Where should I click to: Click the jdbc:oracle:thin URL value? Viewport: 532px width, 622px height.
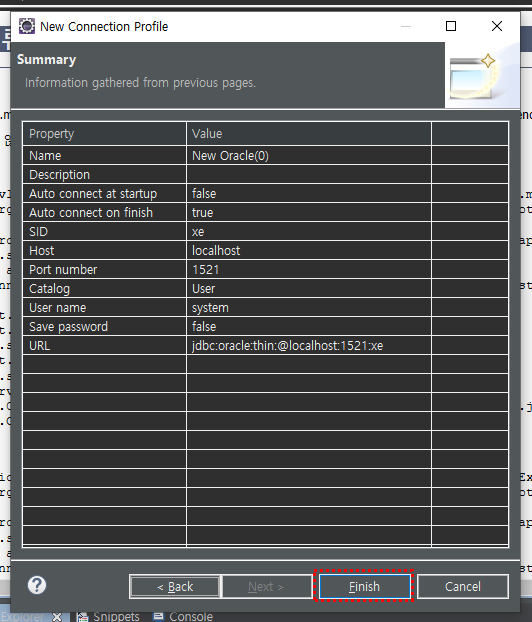coord(288,346)
